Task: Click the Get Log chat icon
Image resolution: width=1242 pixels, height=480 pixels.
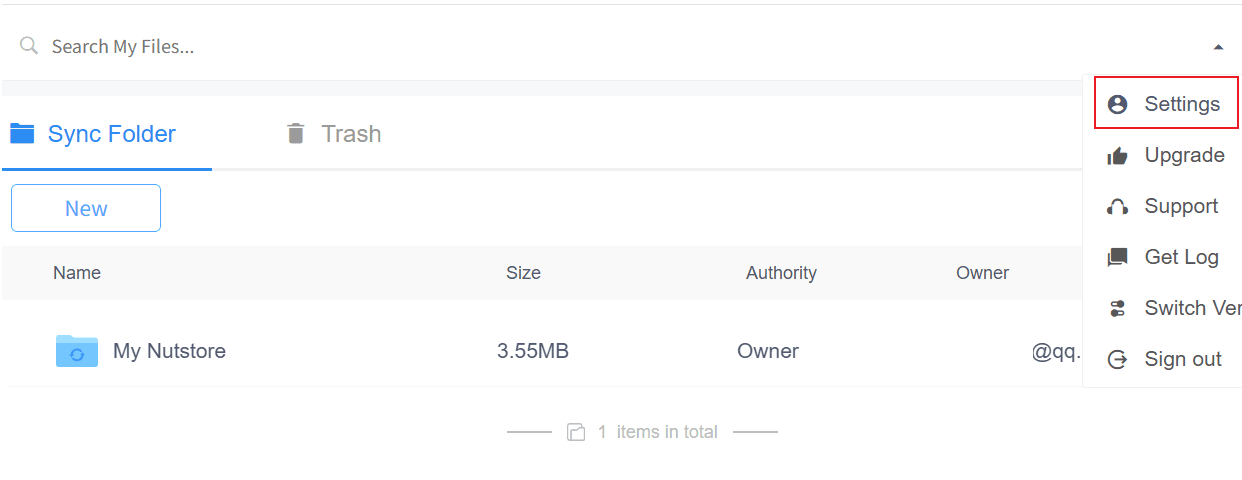Action: coord(1118,258)
